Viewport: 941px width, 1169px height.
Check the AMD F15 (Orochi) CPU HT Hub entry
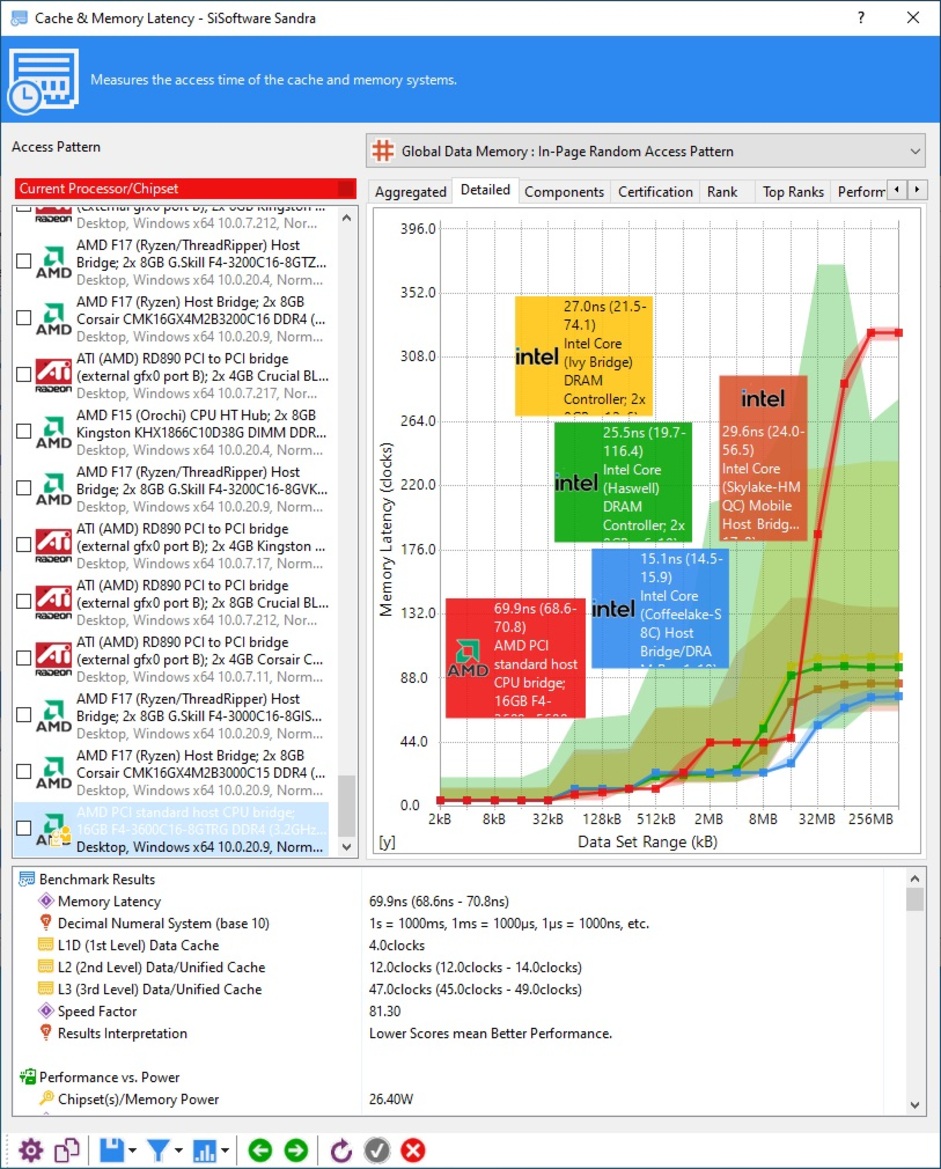click(24, 432)
